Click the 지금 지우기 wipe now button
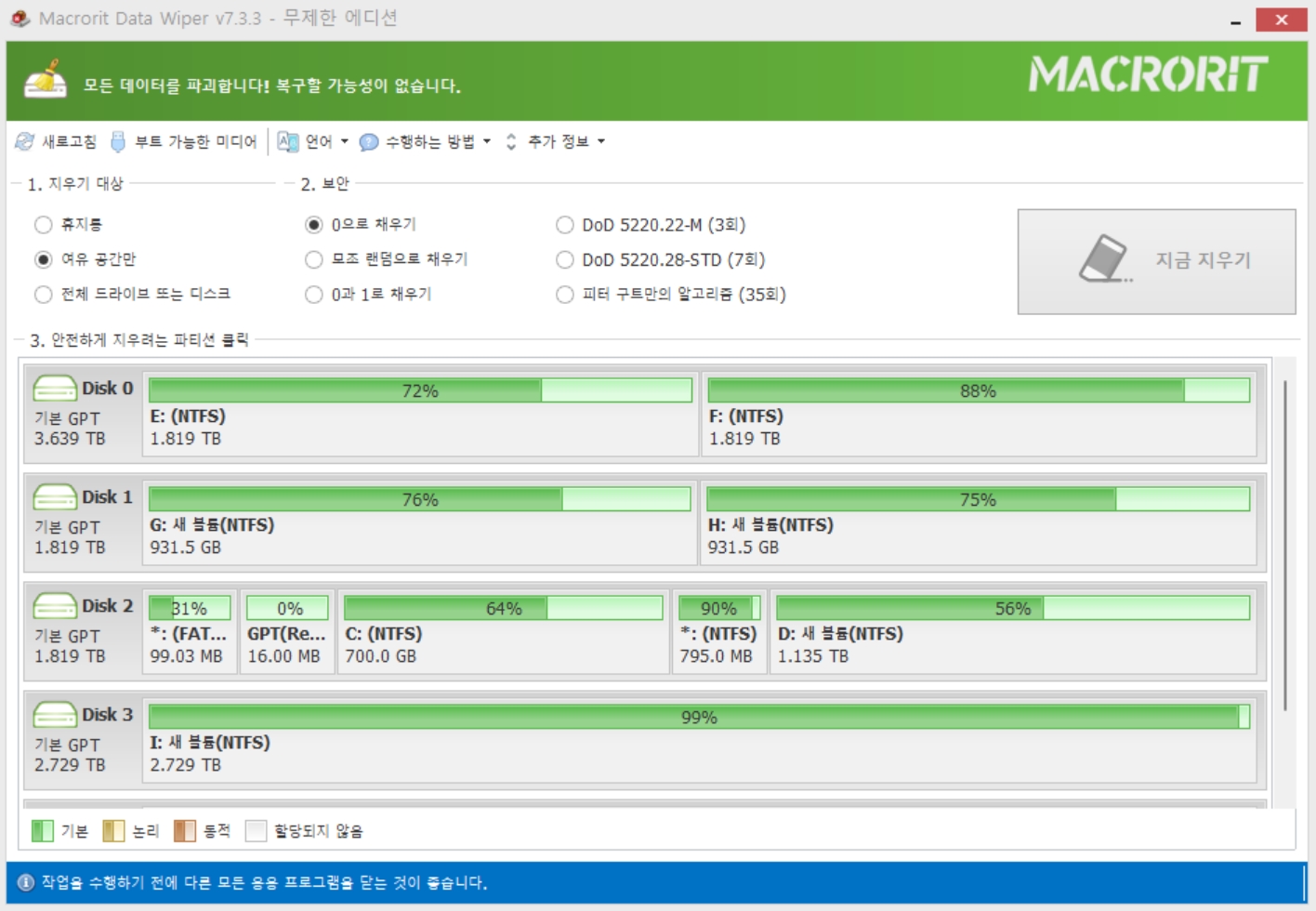This screenshot has width=1316, height=911. (1156, 261)
